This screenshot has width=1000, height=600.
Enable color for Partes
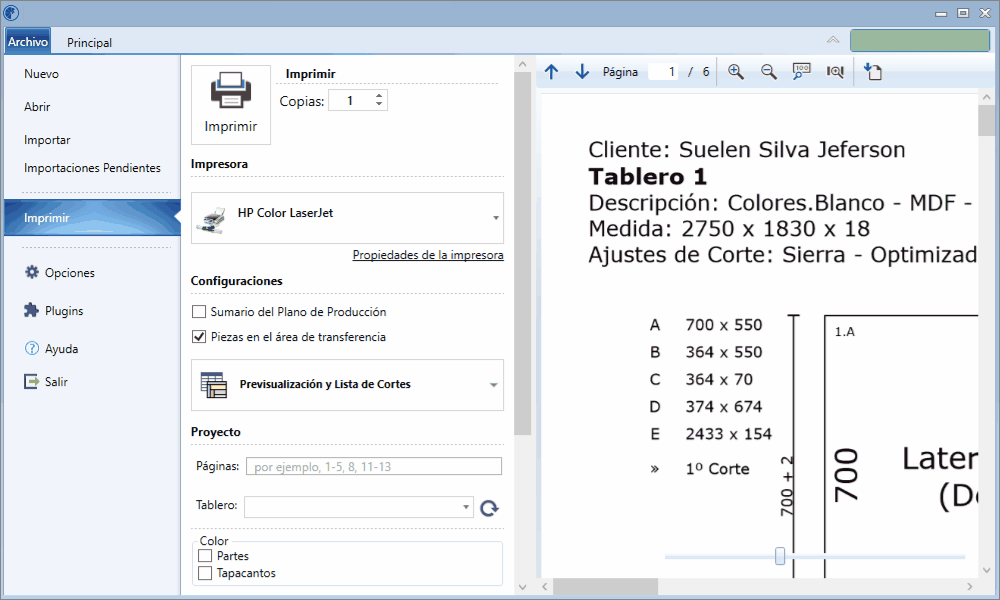click(205, 556)
